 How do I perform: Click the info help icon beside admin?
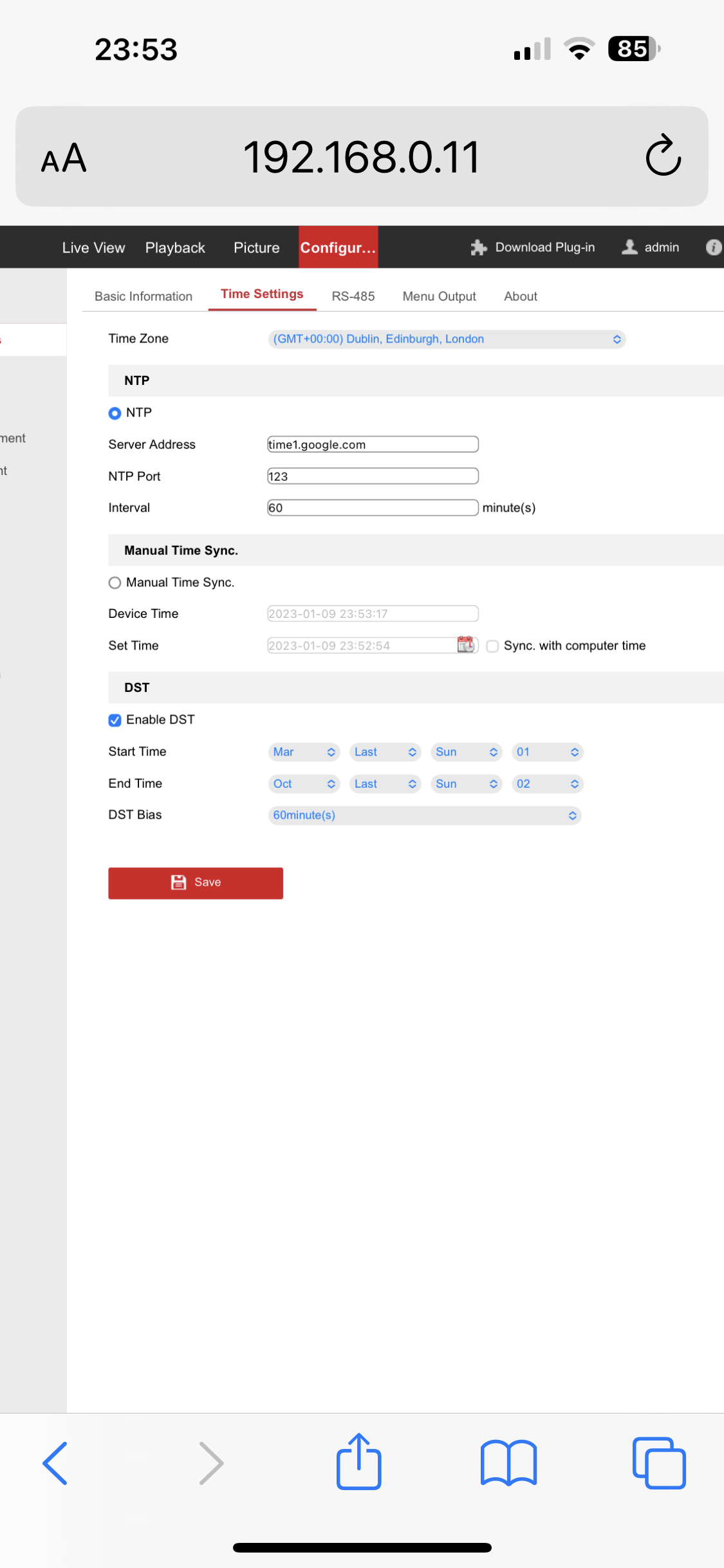(713, 247)
